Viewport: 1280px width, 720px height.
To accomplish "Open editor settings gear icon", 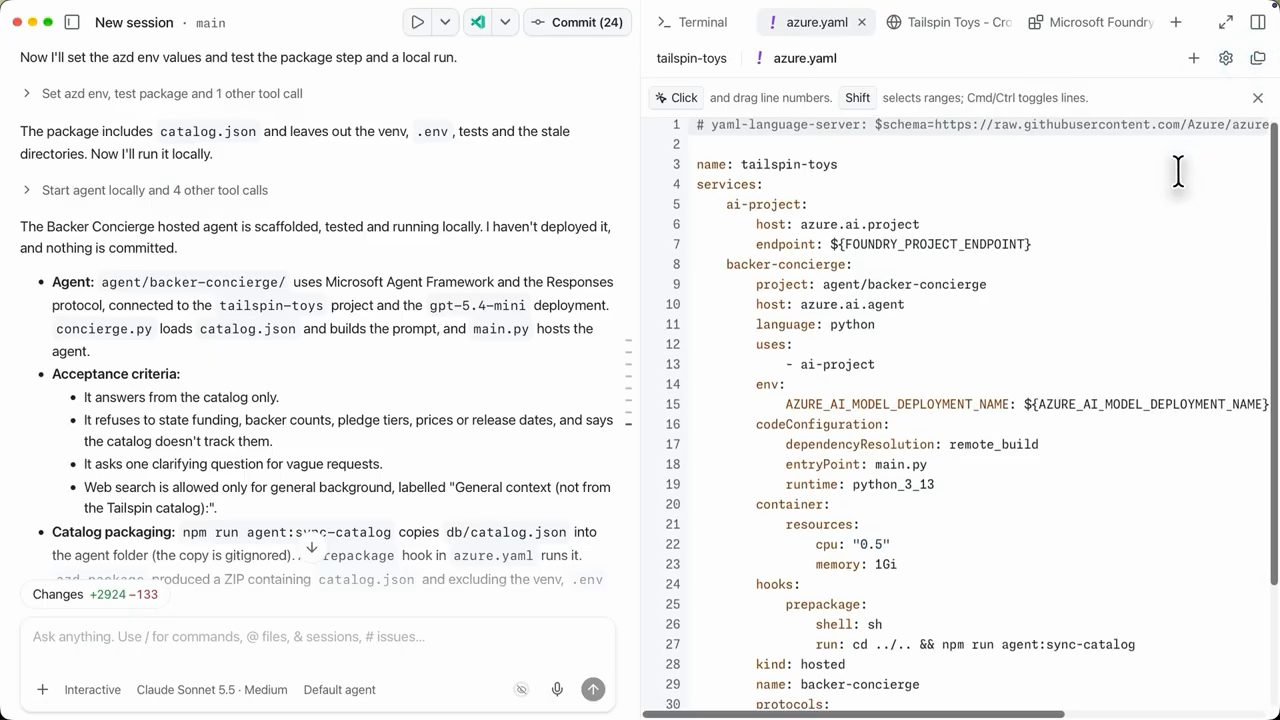I will click(x=1226, y=58).
